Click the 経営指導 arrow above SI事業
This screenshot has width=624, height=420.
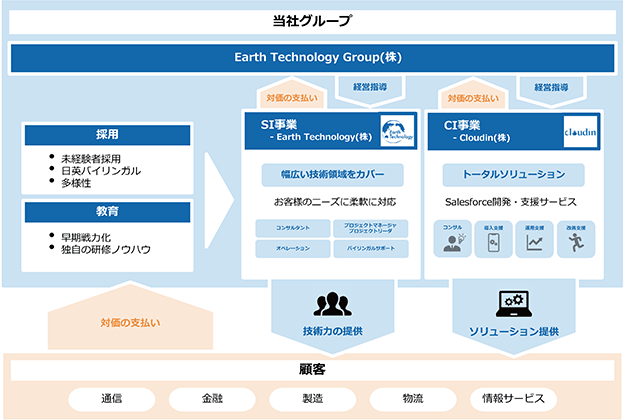tap(370, 89)
